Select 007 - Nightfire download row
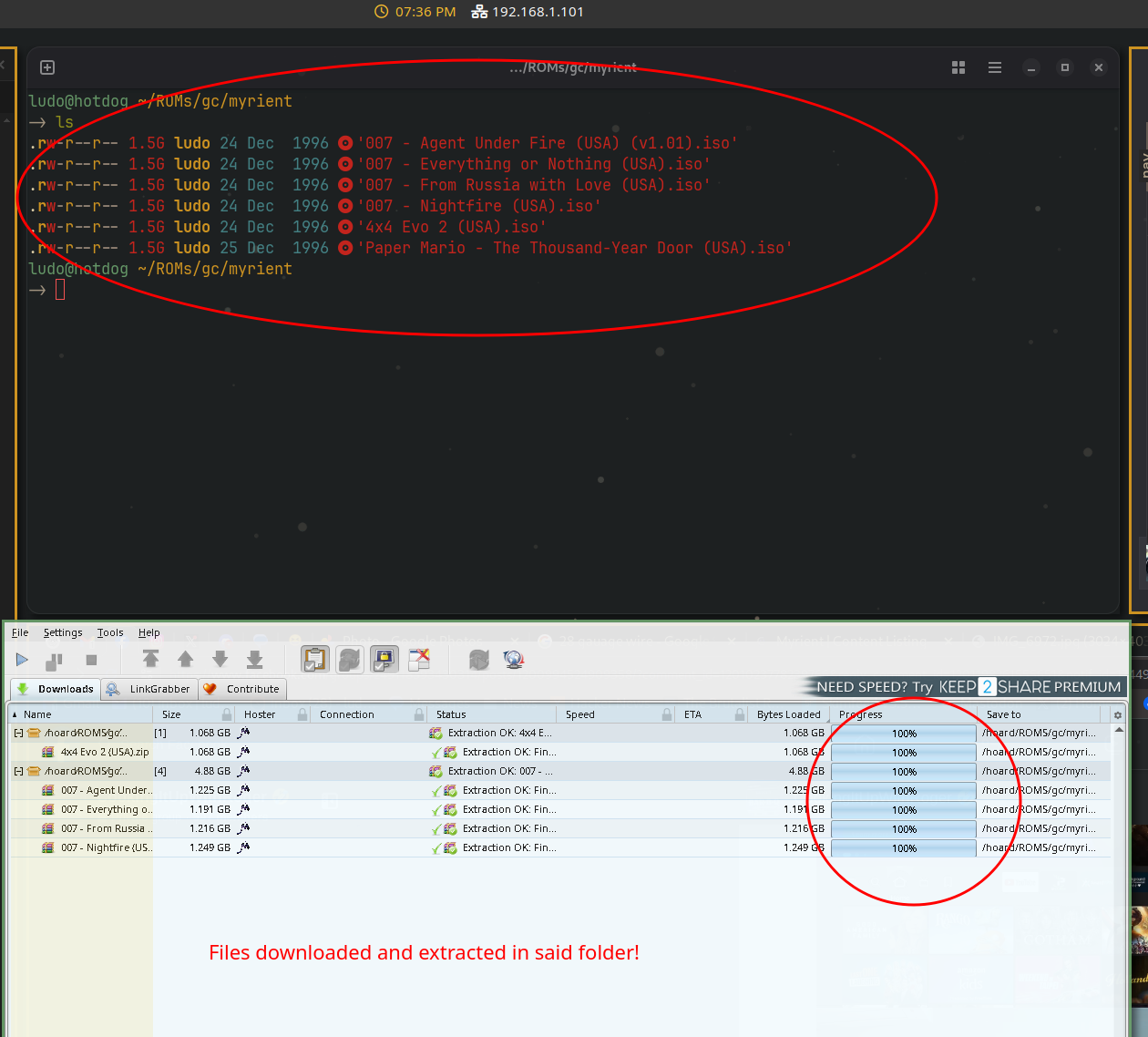 tap(560, 847)
